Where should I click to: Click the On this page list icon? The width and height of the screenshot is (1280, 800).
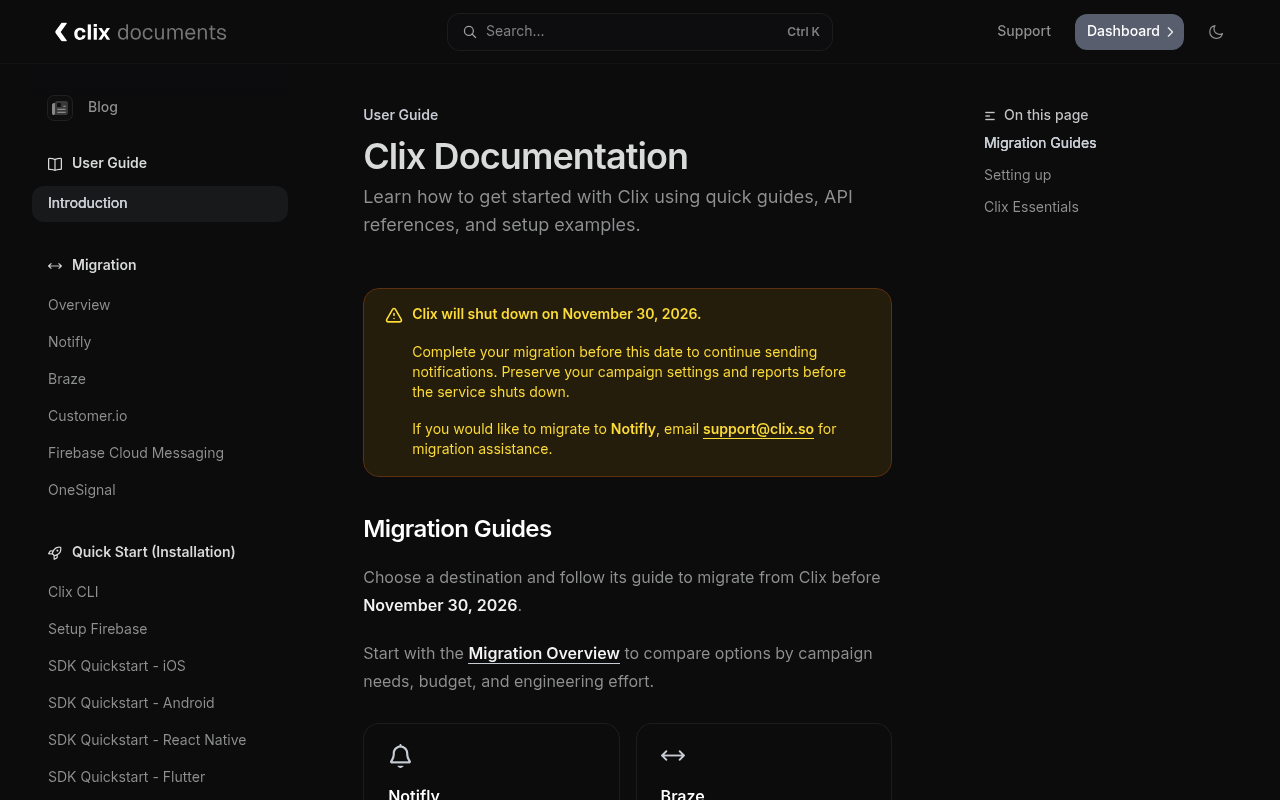click(990, 116)
